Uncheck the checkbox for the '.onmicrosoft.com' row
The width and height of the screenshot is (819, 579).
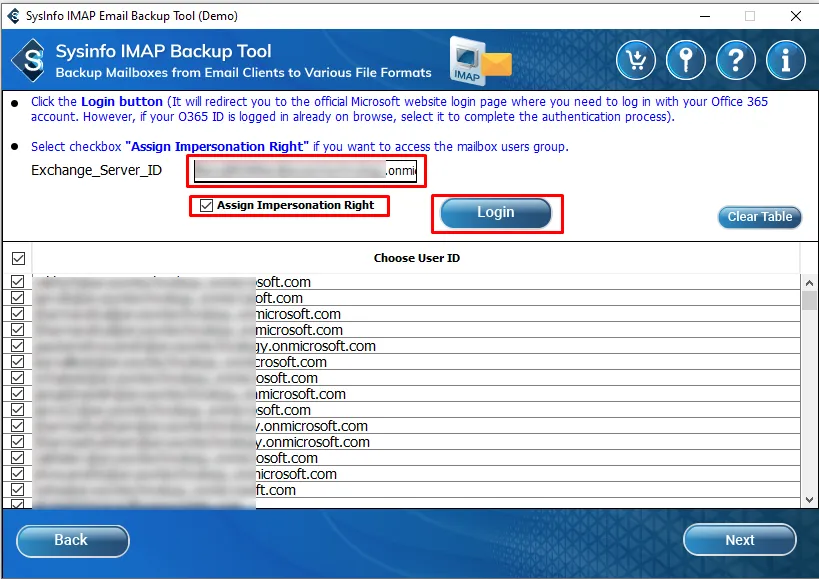17,426
